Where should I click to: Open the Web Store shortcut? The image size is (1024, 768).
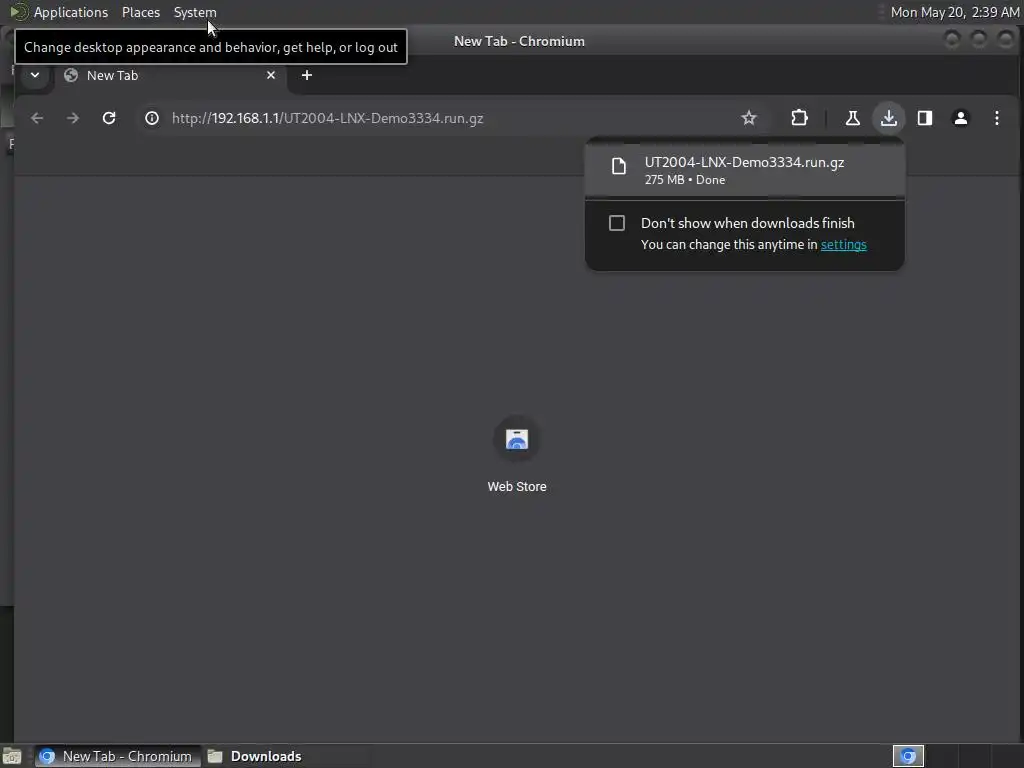517,455
